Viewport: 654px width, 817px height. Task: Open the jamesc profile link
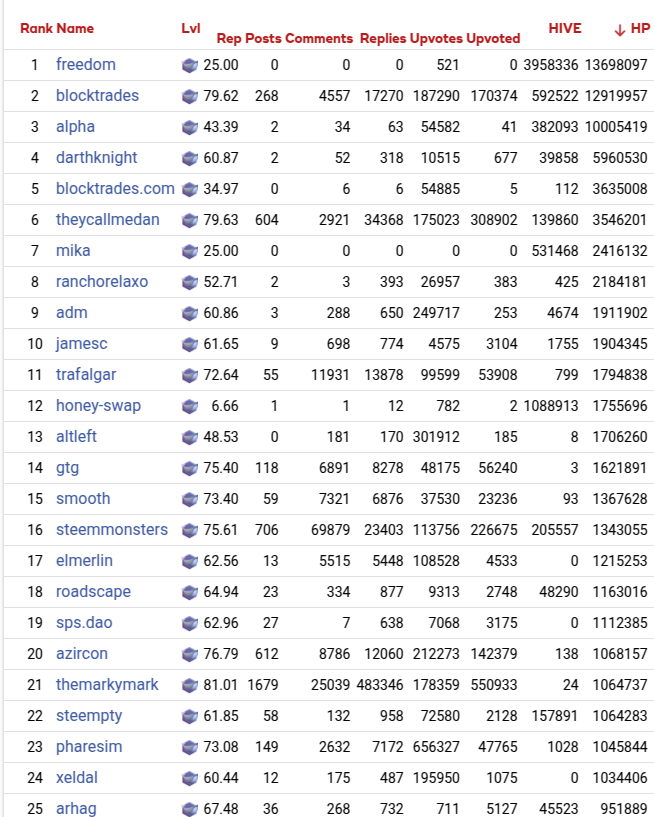click(82, 344)
